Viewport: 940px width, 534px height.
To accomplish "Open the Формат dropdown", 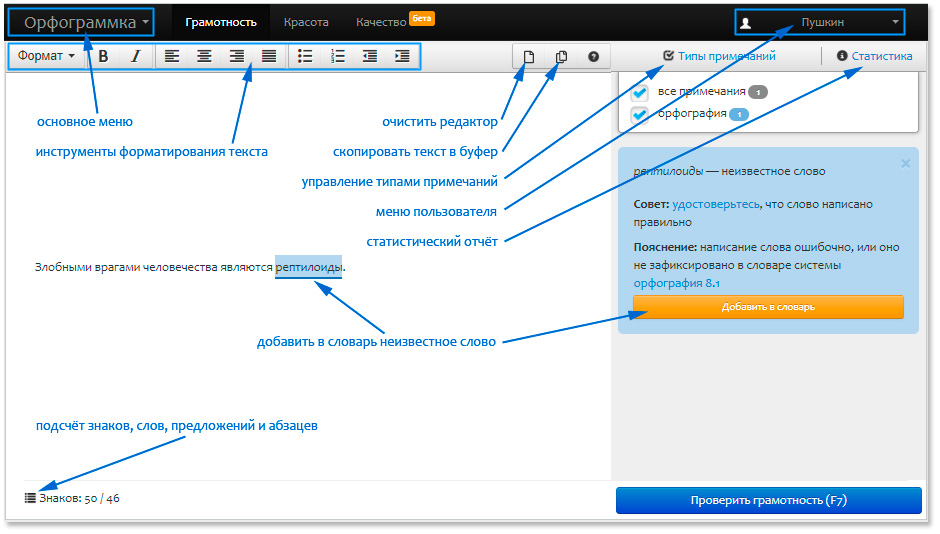I will point(46,56).
